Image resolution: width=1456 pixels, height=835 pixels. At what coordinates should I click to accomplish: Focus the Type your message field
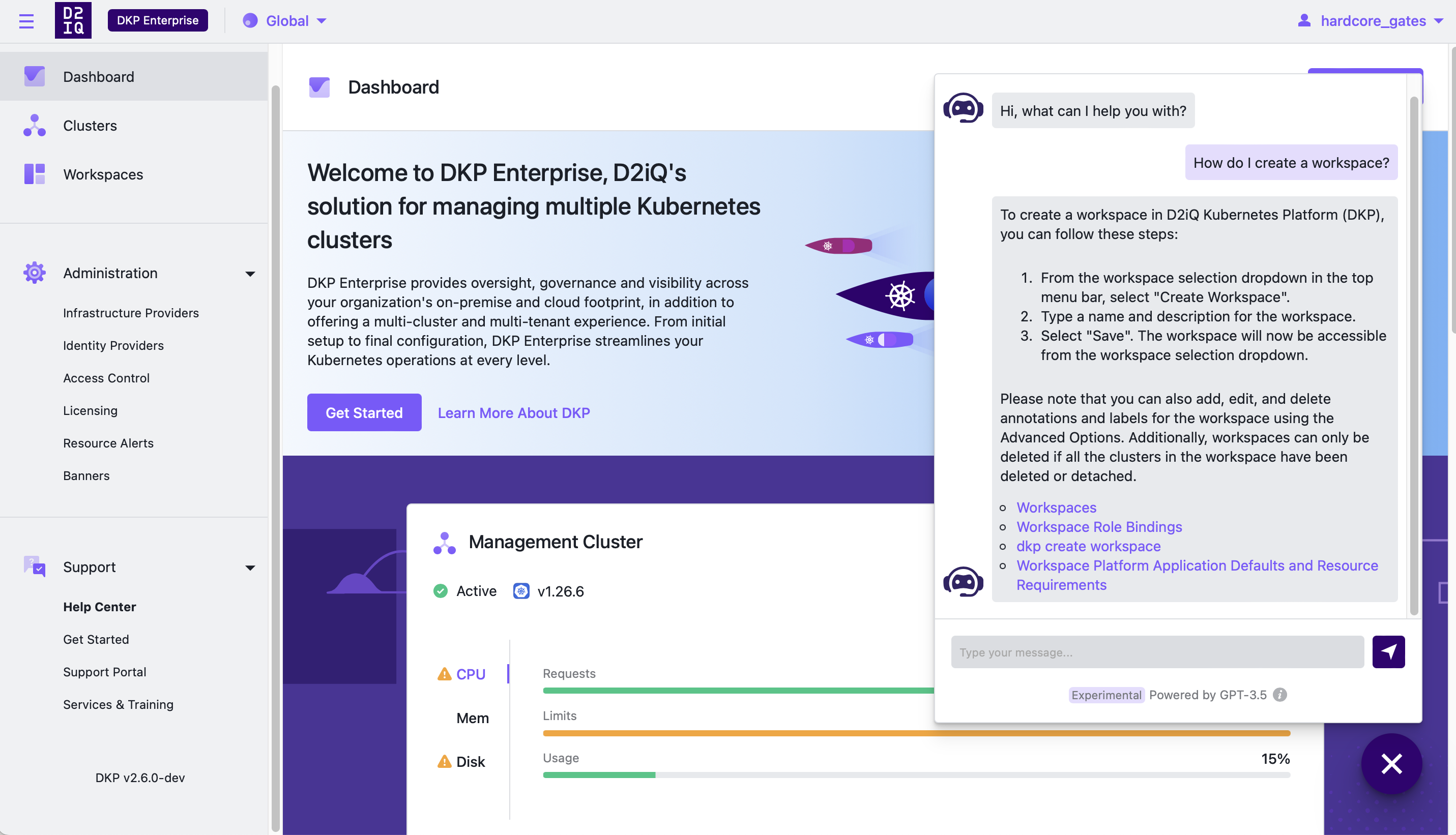click(1157, 652)
